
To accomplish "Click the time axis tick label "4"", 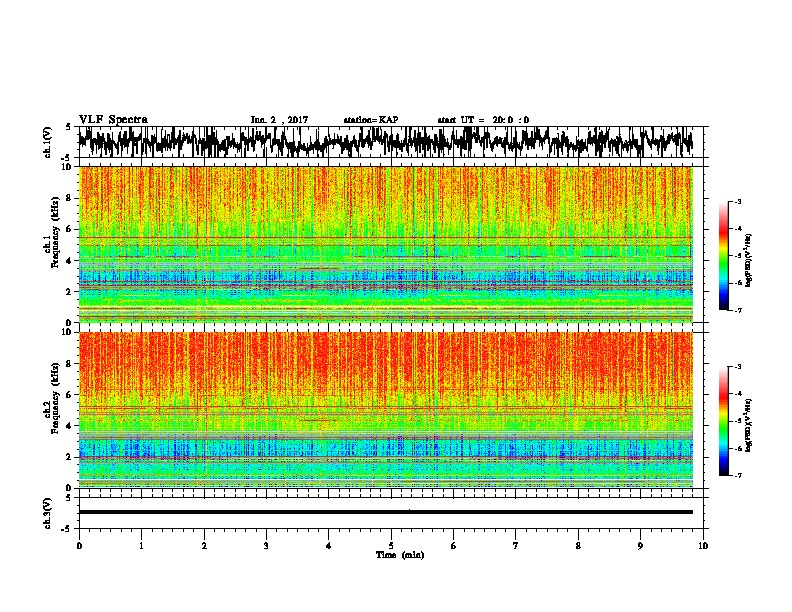I will (x=329, y=546).
